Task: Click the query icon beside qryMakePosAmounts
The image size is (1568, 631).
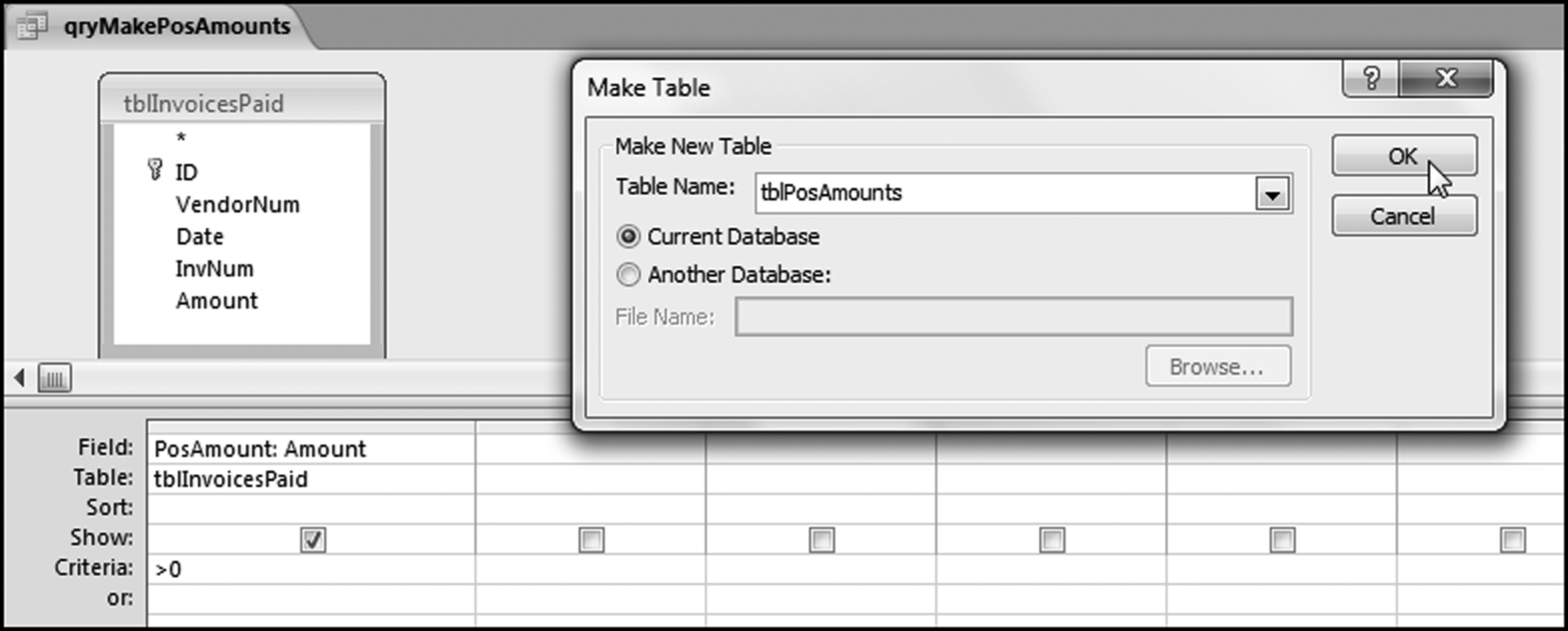Action: pos(32,26)
